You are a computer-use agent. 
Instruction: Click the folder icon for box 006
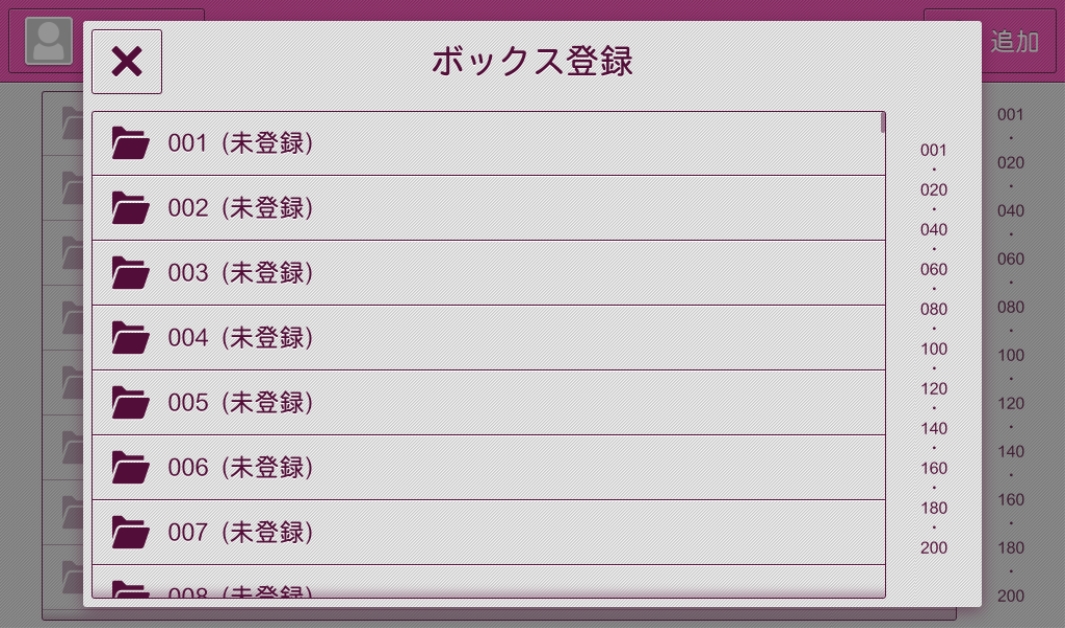coord(130,467)
